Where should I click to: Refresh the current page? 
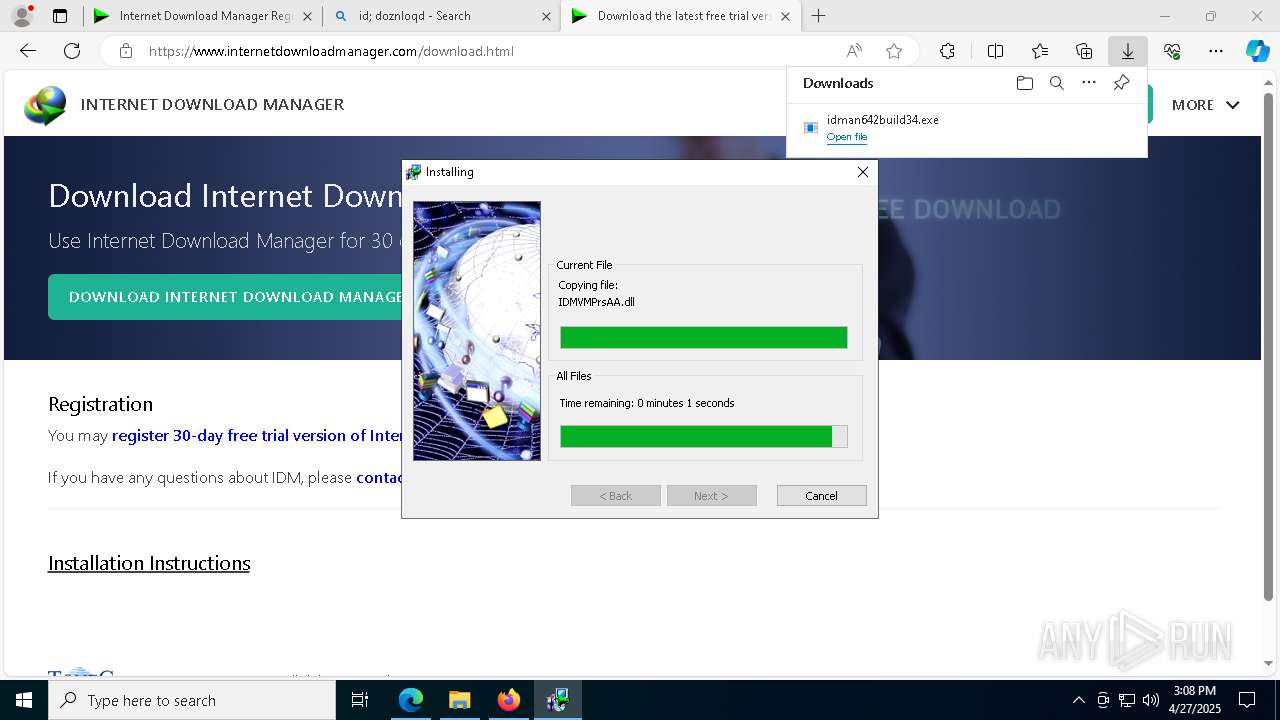[x=72, y=51]
